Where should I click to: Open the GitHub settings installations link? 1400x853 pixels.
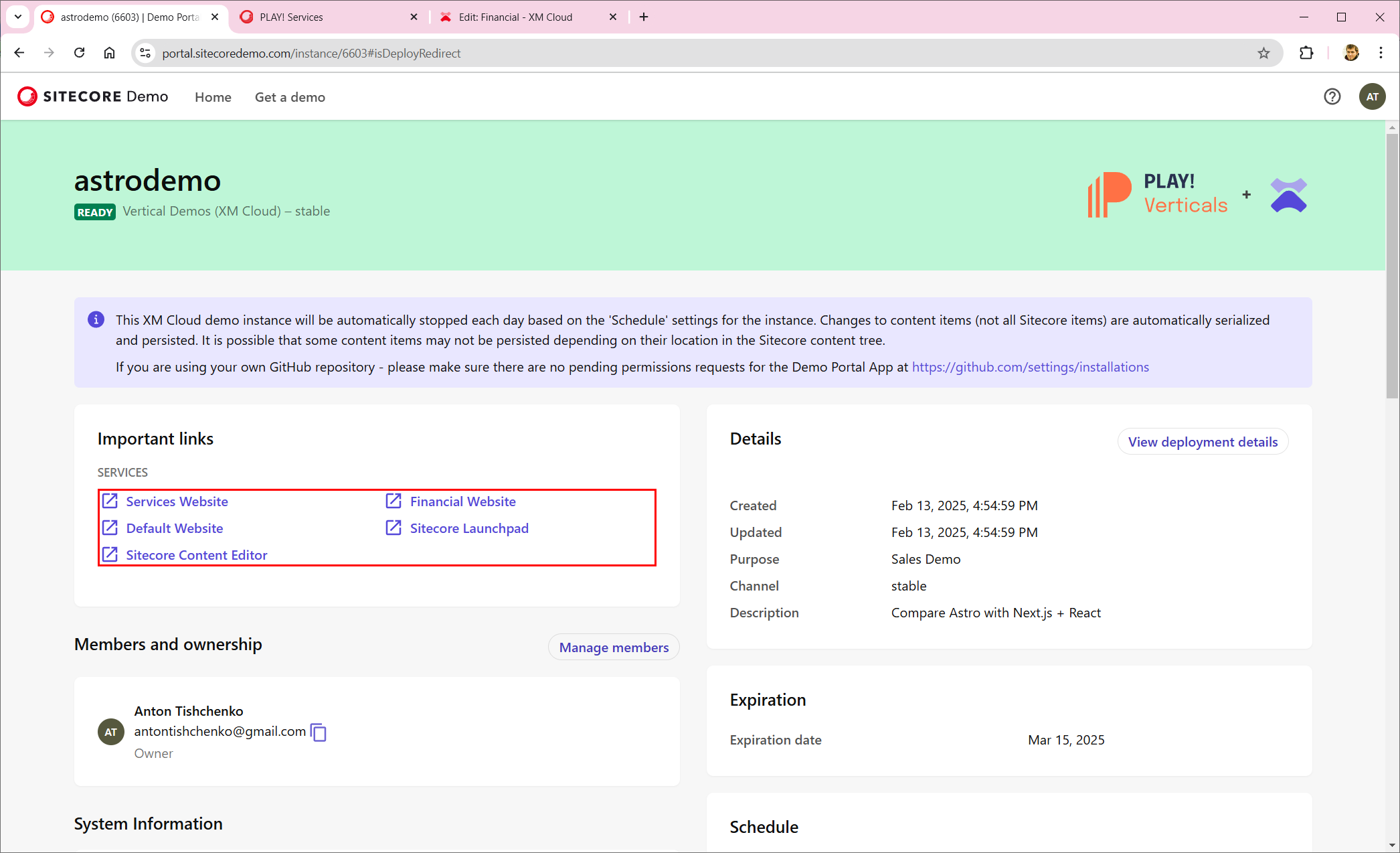(x=1030, y=367)
